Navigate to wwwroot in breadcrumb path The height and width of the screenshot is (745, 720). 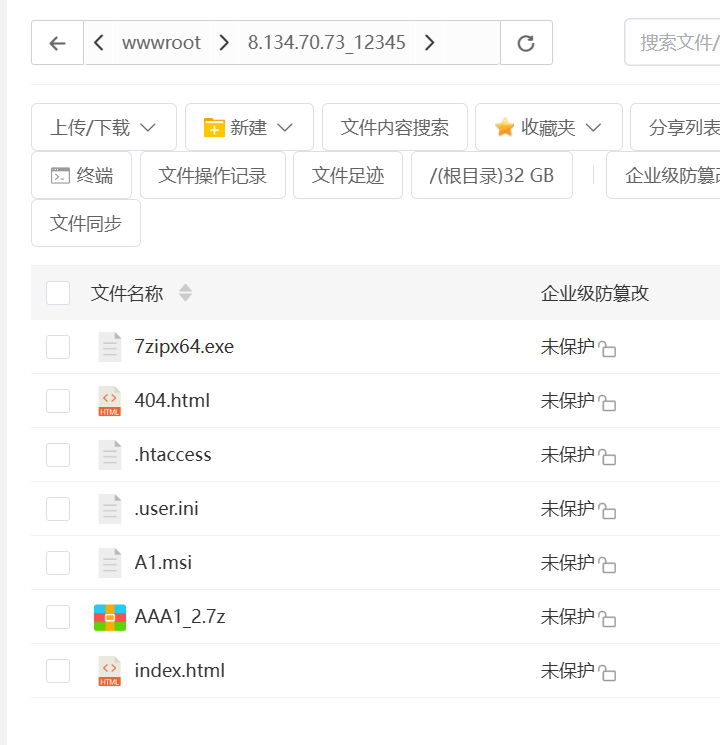point(161,43)
